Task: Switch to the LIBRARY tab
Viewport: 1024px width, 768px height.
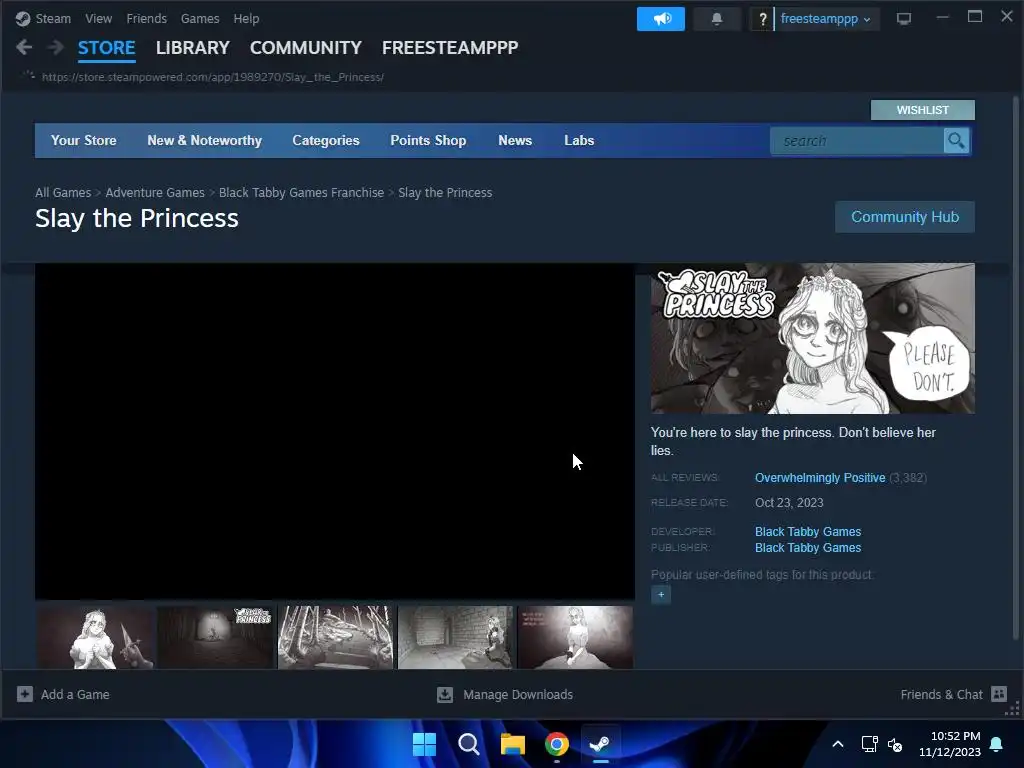Action: click(x=193, y=48)
